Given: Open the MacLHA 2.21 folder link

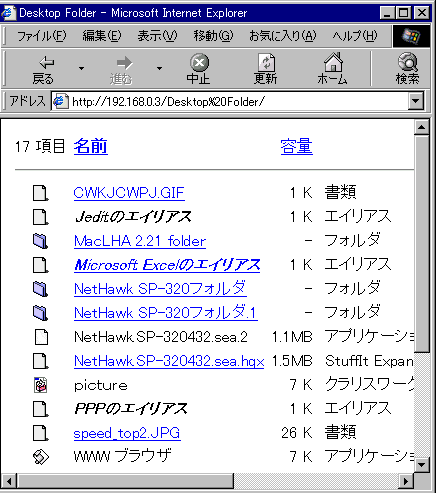Looking at the screenshot, I should click(x=140, y=241).
